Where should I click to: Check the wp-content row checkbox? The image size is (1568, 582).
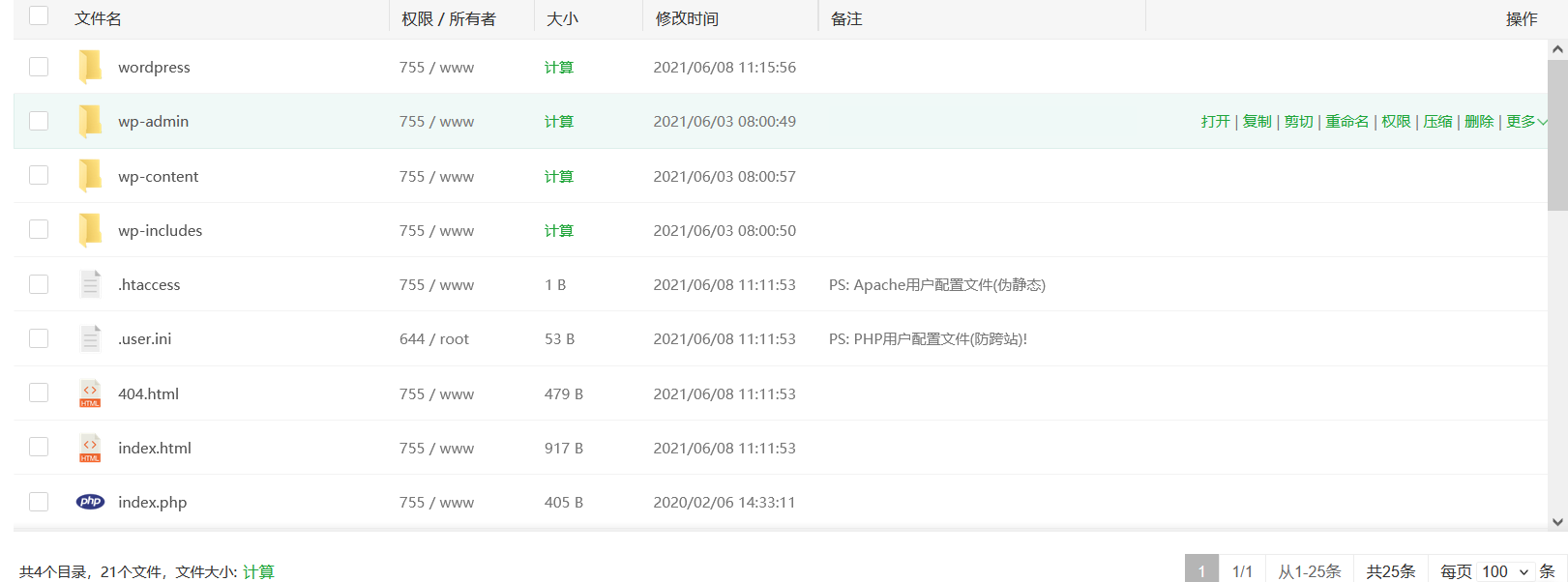point(39,175)
